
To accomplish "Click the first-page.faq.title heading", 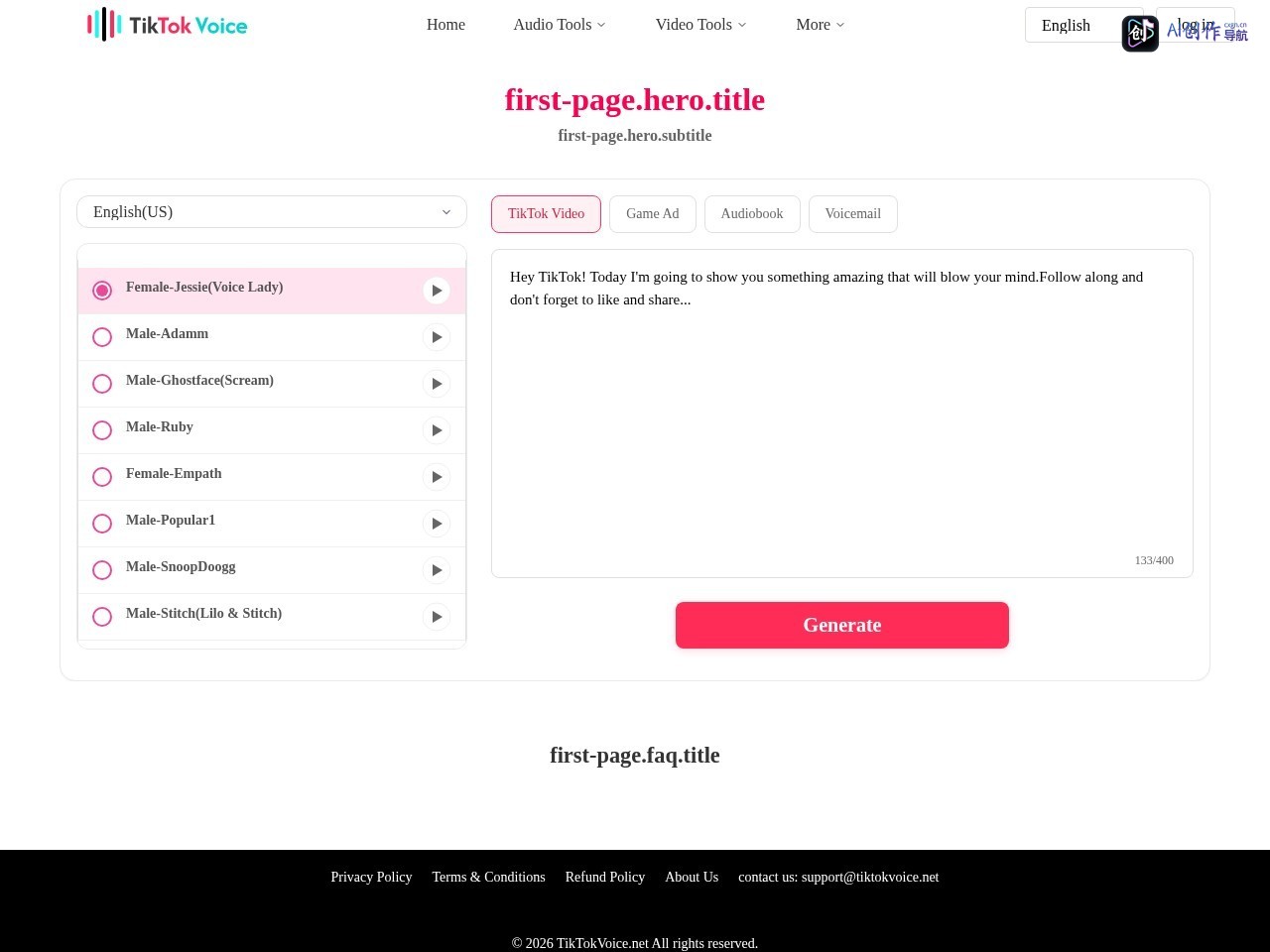I will click(x=635, y=755).
